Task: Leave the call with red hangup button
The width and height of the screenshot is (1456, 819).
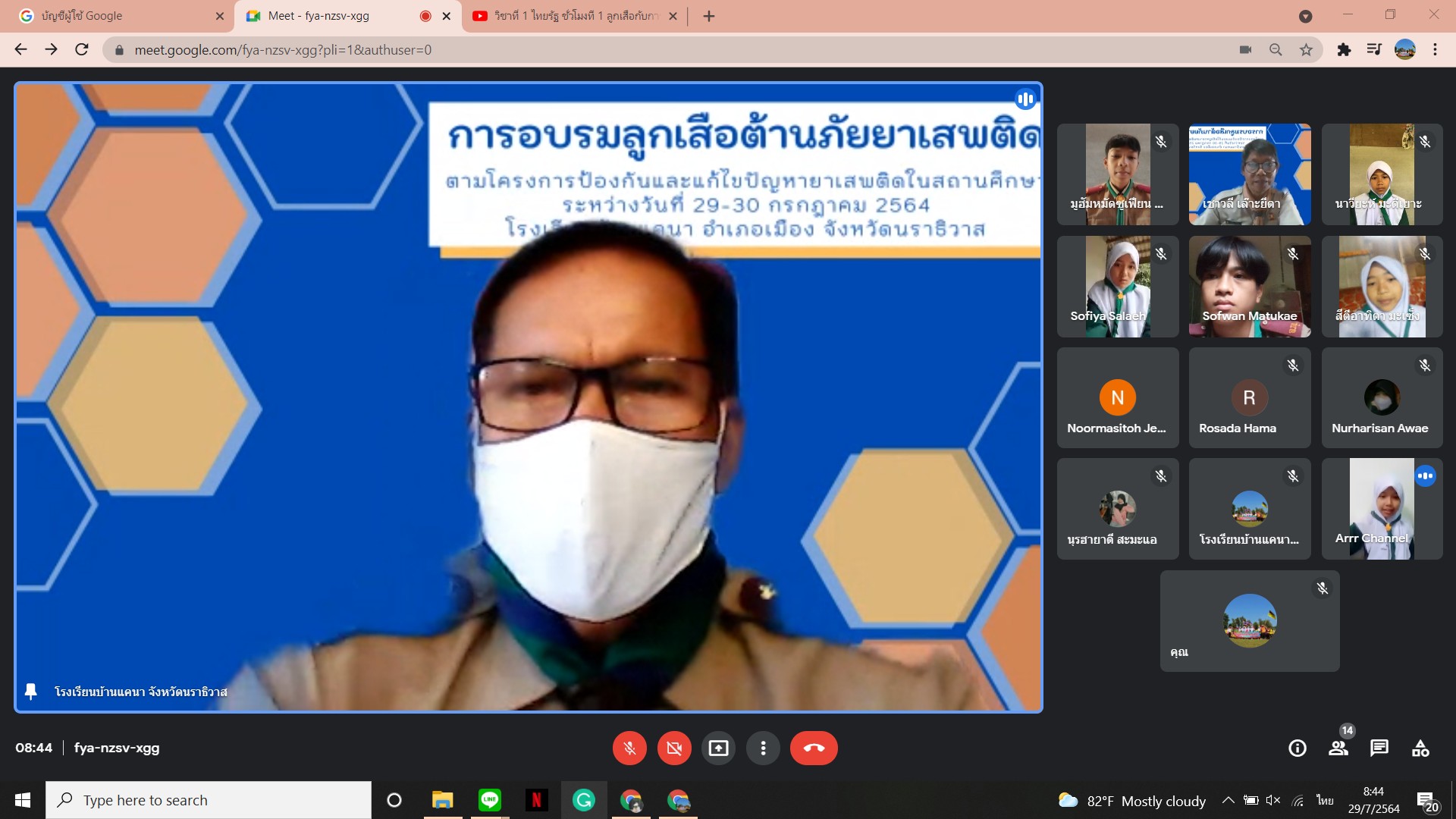Action: [814, 748]
